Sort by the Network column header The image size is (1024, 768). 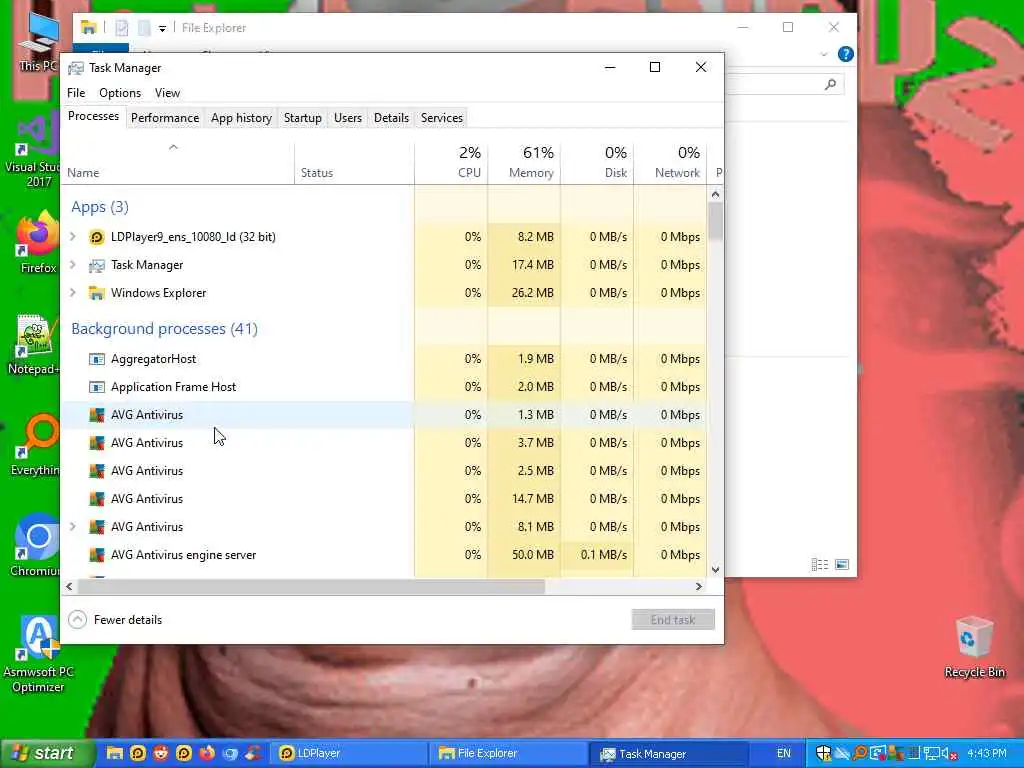click(670, 163)
